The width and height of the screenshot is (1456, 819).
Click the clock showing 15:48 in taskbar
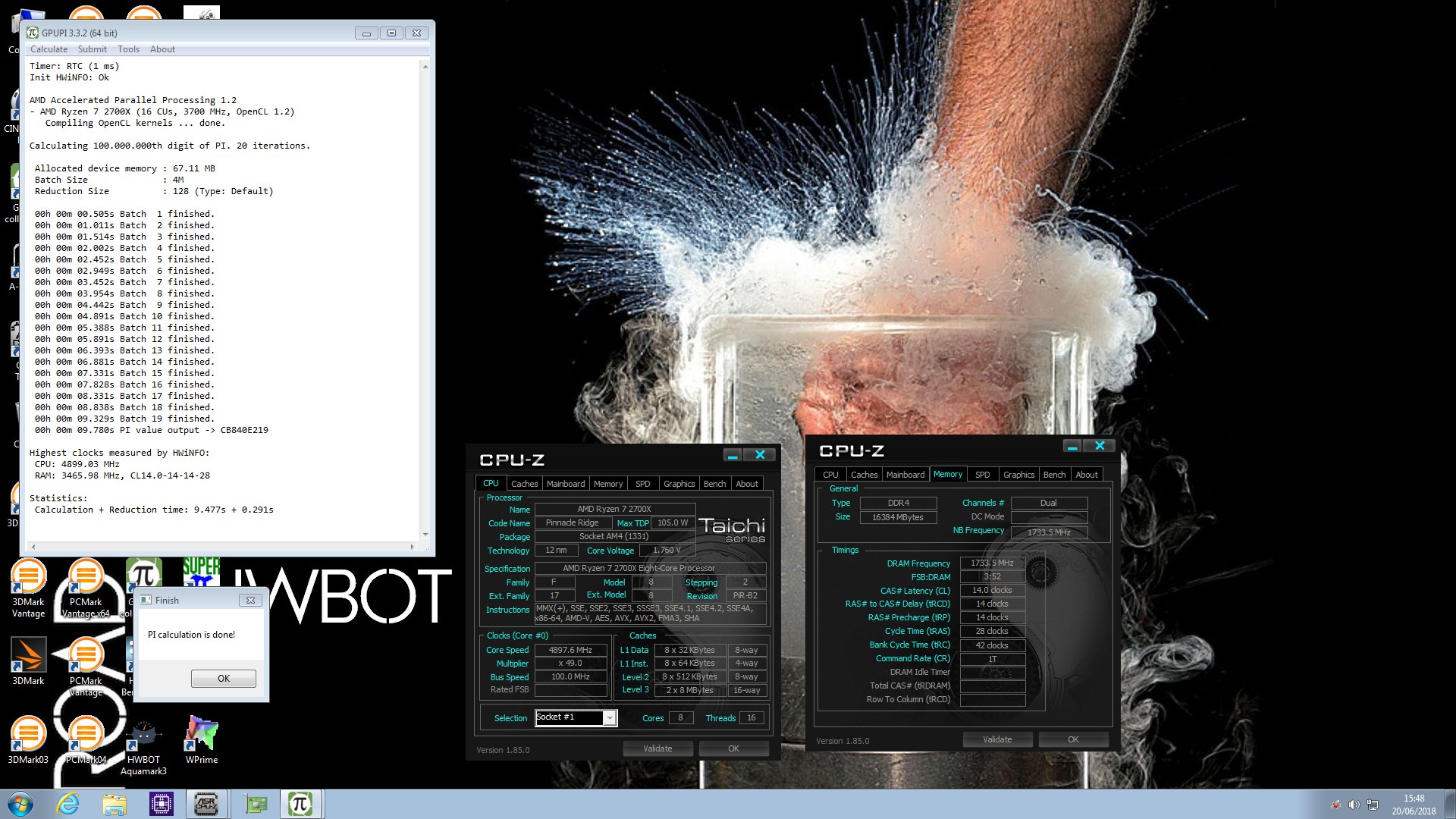click(1414, 799)
